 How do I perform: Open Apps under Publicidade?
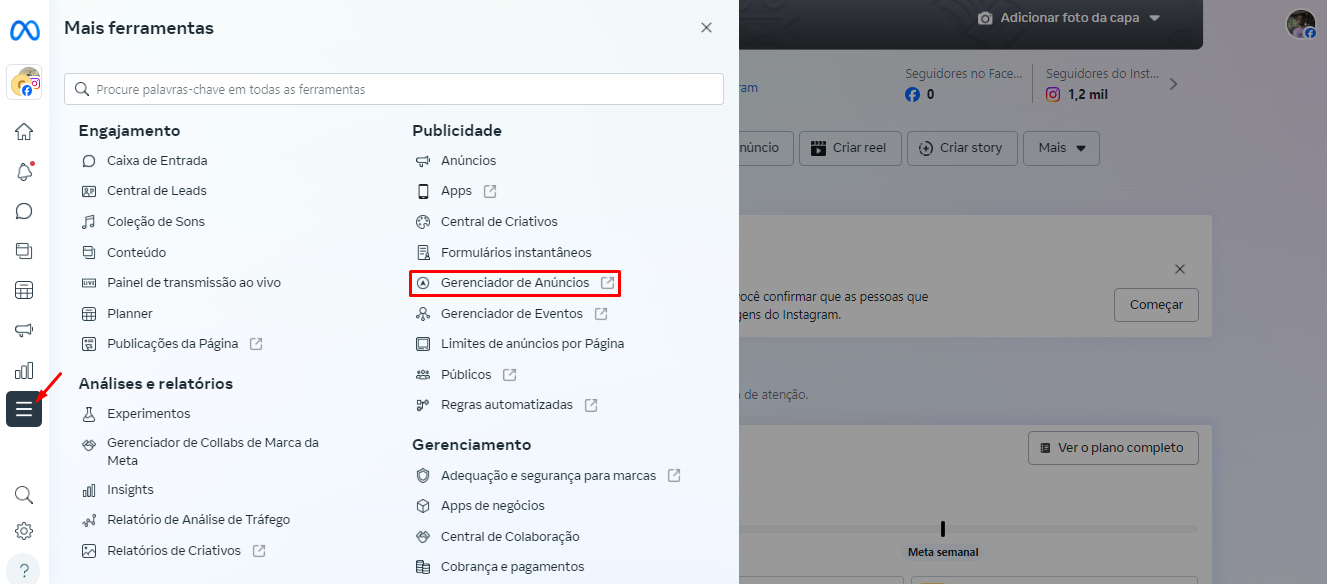click(x=456, y=191)
